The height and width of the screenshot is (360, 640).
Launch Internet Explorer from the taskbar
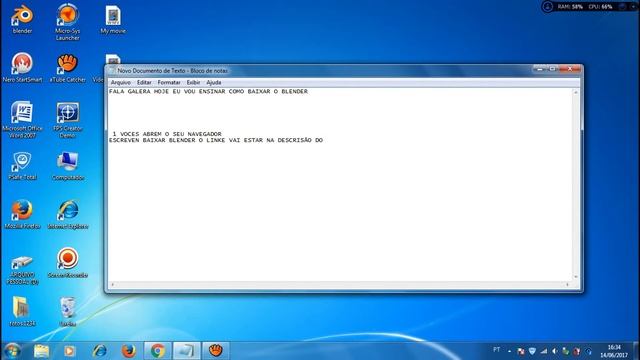tap(99, 351)
